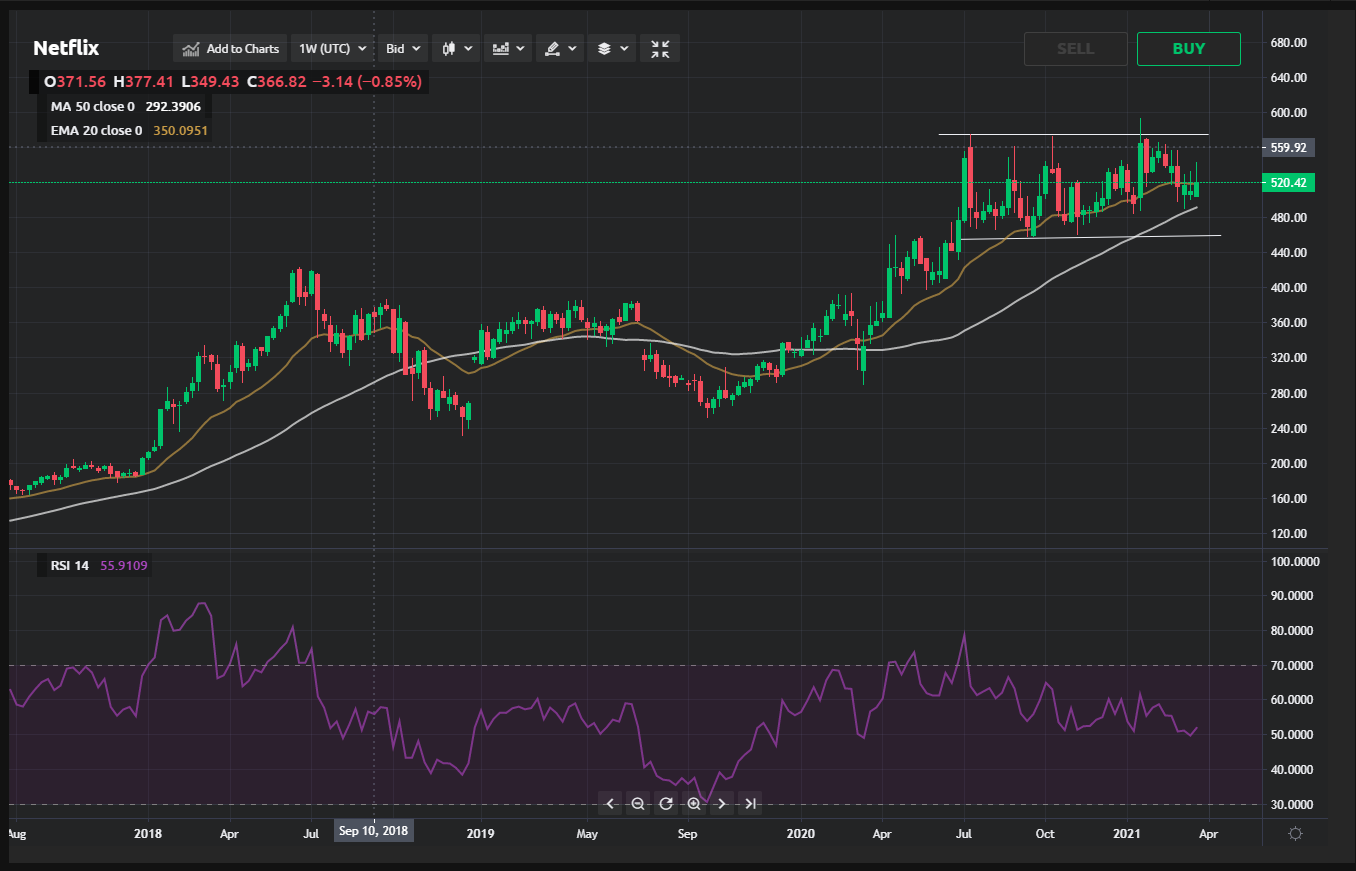Click the 2021 label on time axis
Screen dimensions: 1356x871
point(1128,832)
